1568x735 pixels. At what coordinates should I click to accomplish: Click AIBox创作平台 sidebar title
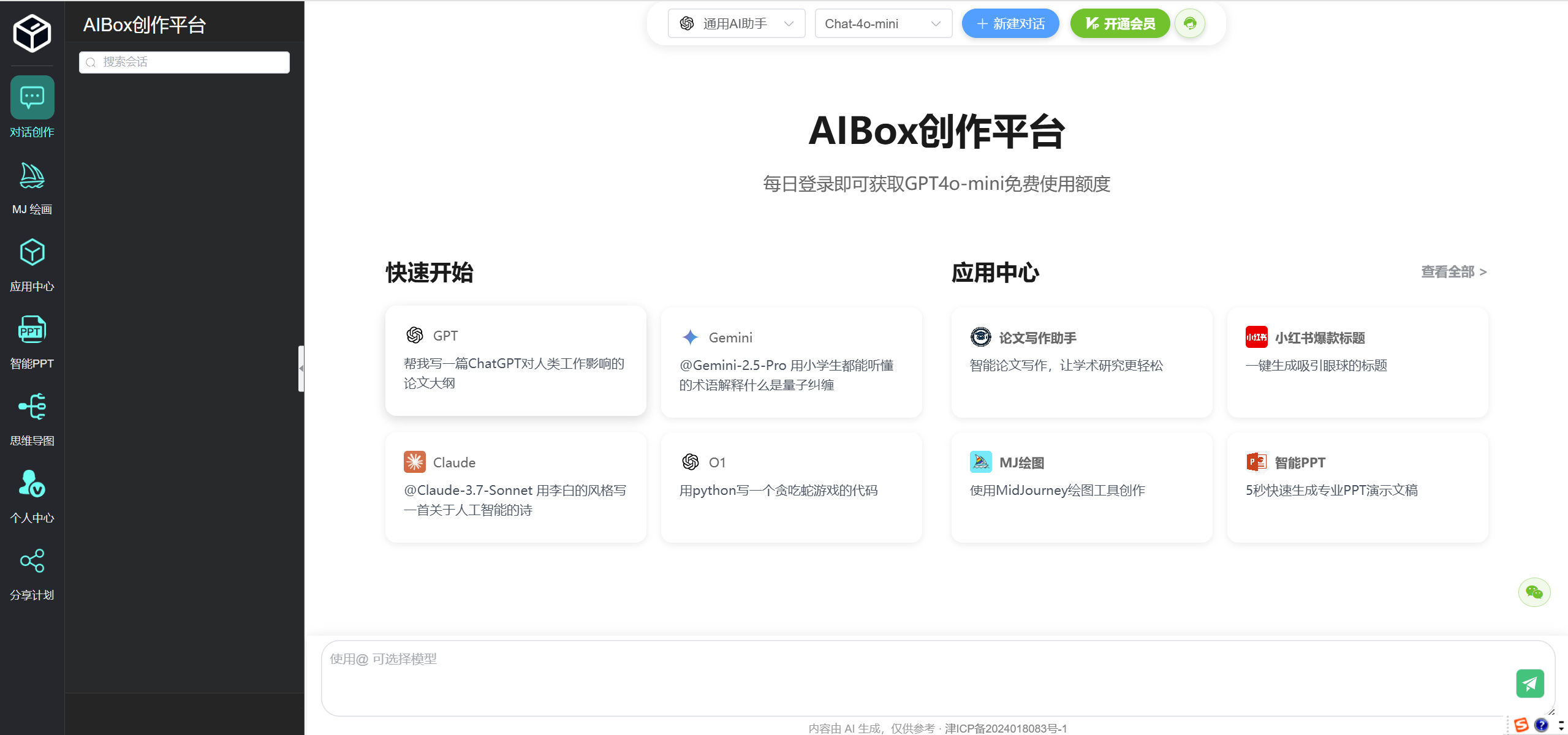point(145,25)
